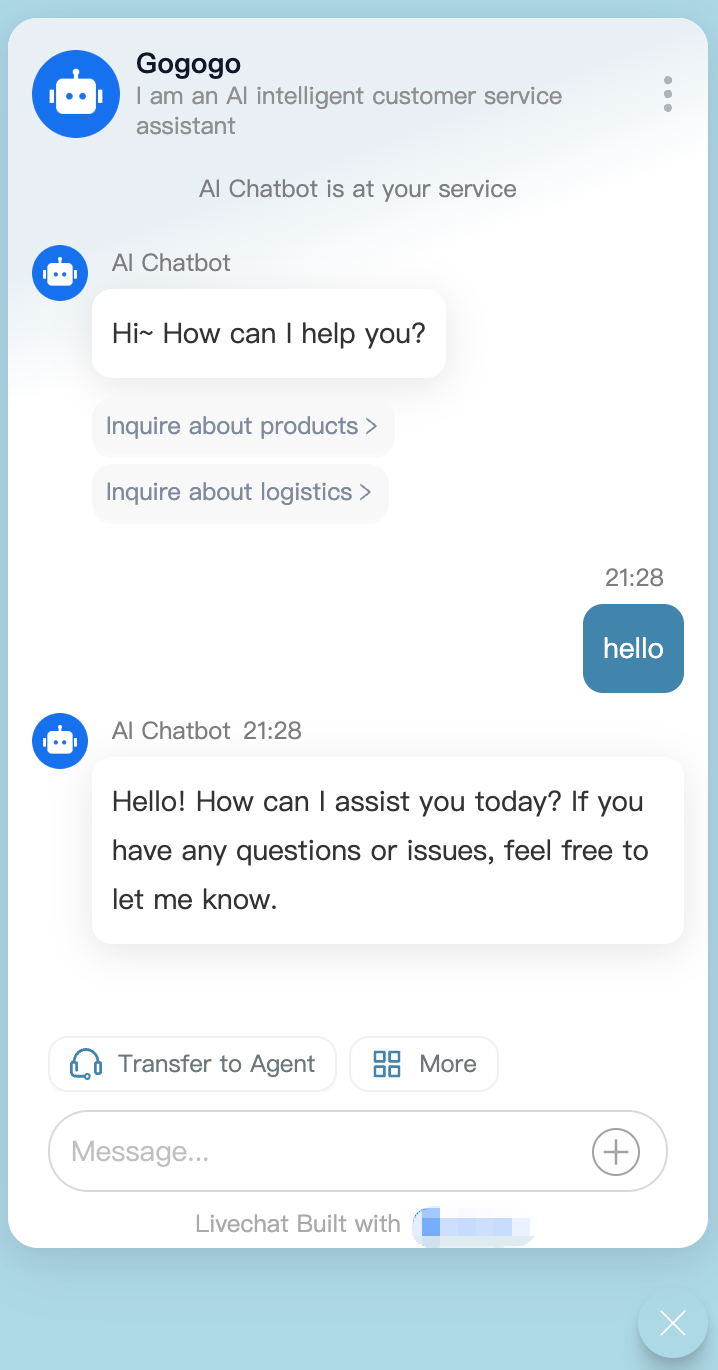Close the chat widget with X button
The width and height of the screenshot is (718, 1370).
tap(672, 1323)
